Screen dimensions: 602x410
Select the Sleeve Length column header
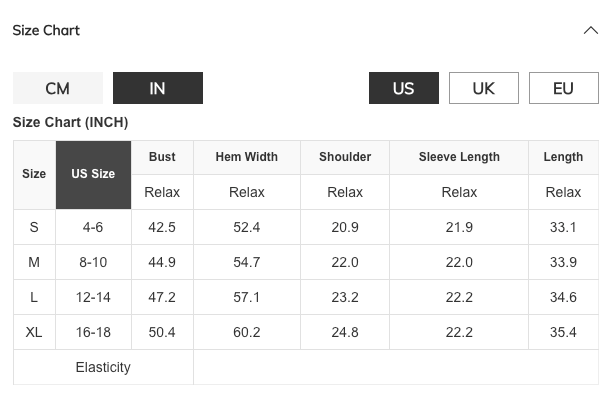point(459,157)
